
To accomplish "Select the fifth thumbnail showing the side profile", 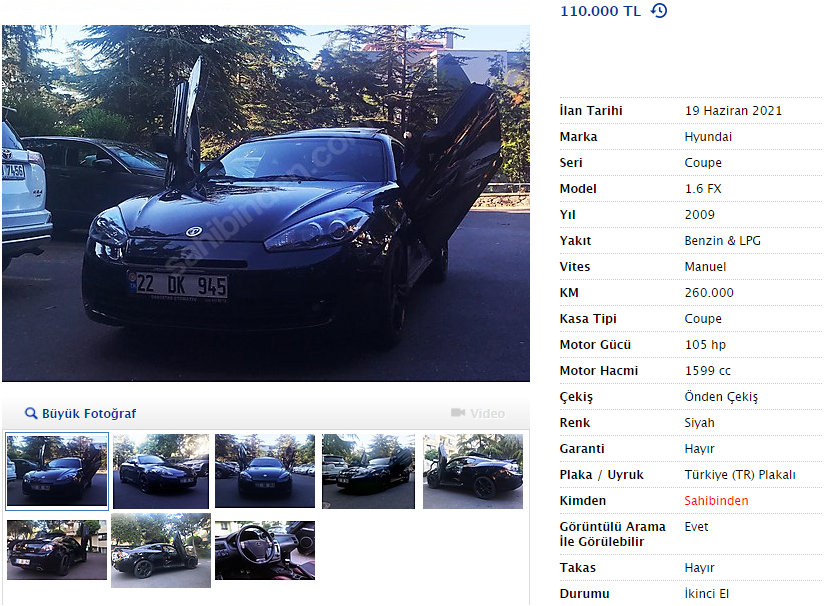I will (473, 471).
